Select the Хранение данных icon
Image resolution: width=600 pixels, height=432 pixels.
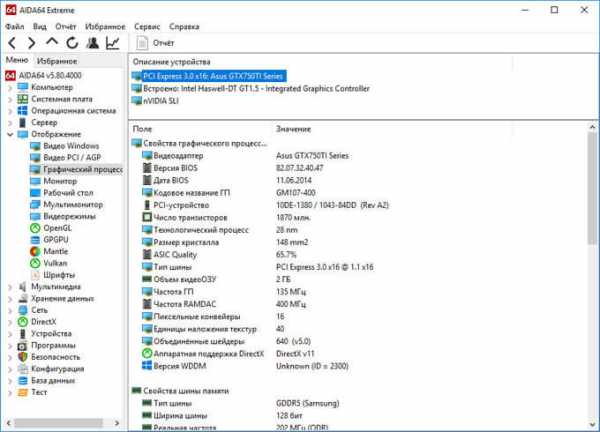(23, 298)
